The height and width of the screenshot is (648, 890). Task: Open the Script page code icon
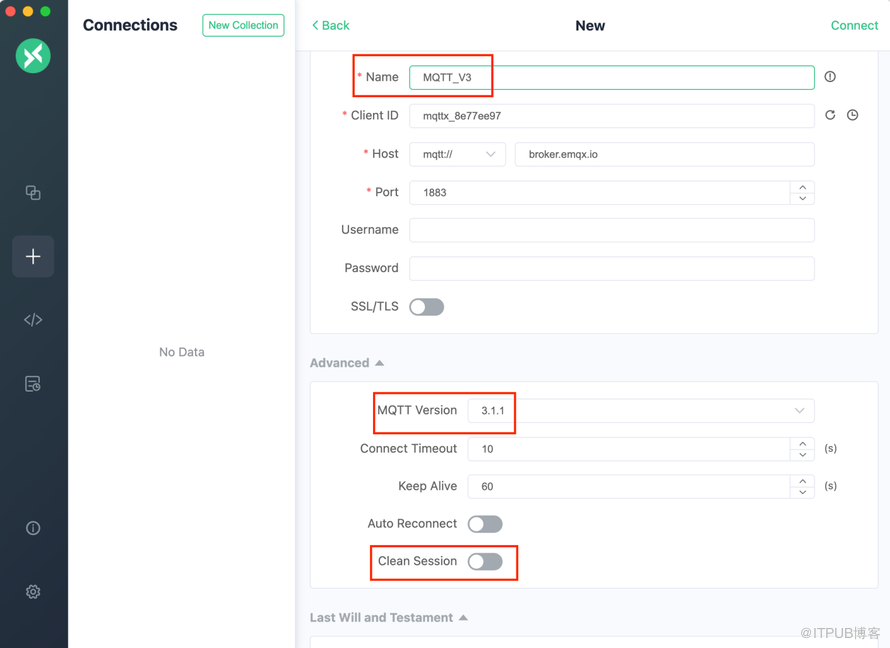pyautogui.click(x=33, y=320)
